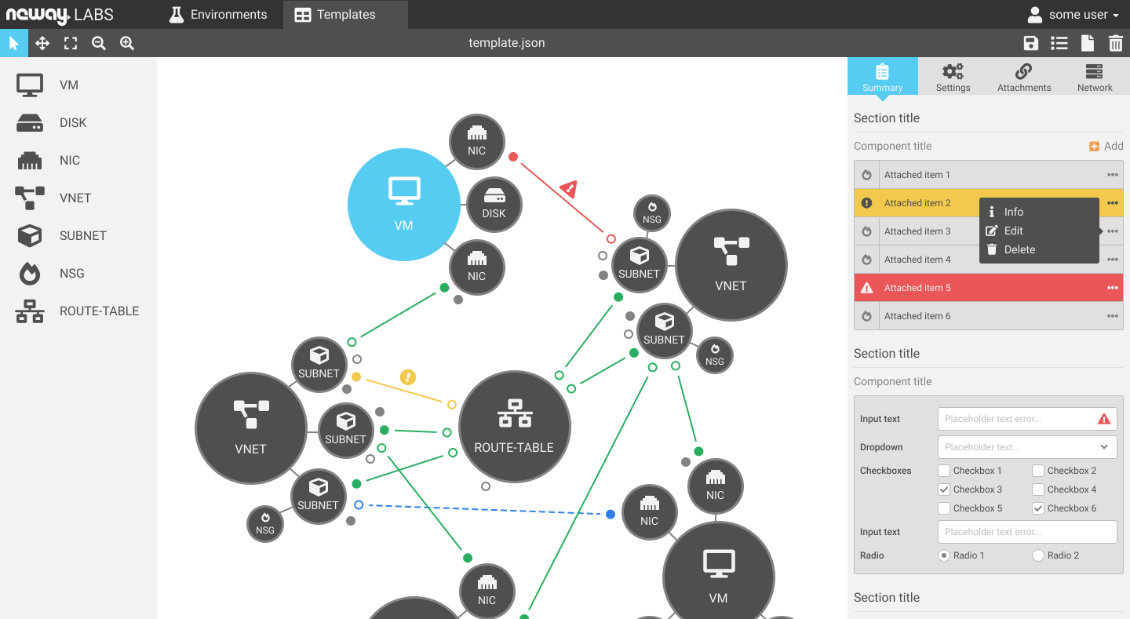Viewport: 1130px width, 619px height.
Task: Uncheck Checkbox 3 in the component form
Action: tap(943, 489)
